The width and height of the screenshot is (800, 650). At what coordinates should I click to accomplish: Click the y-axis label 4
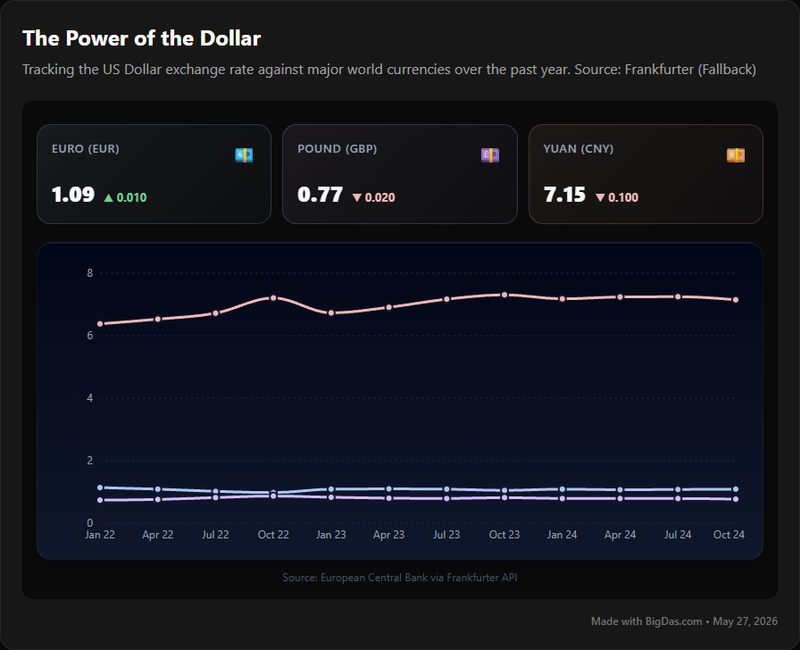(x=90, y=398)
